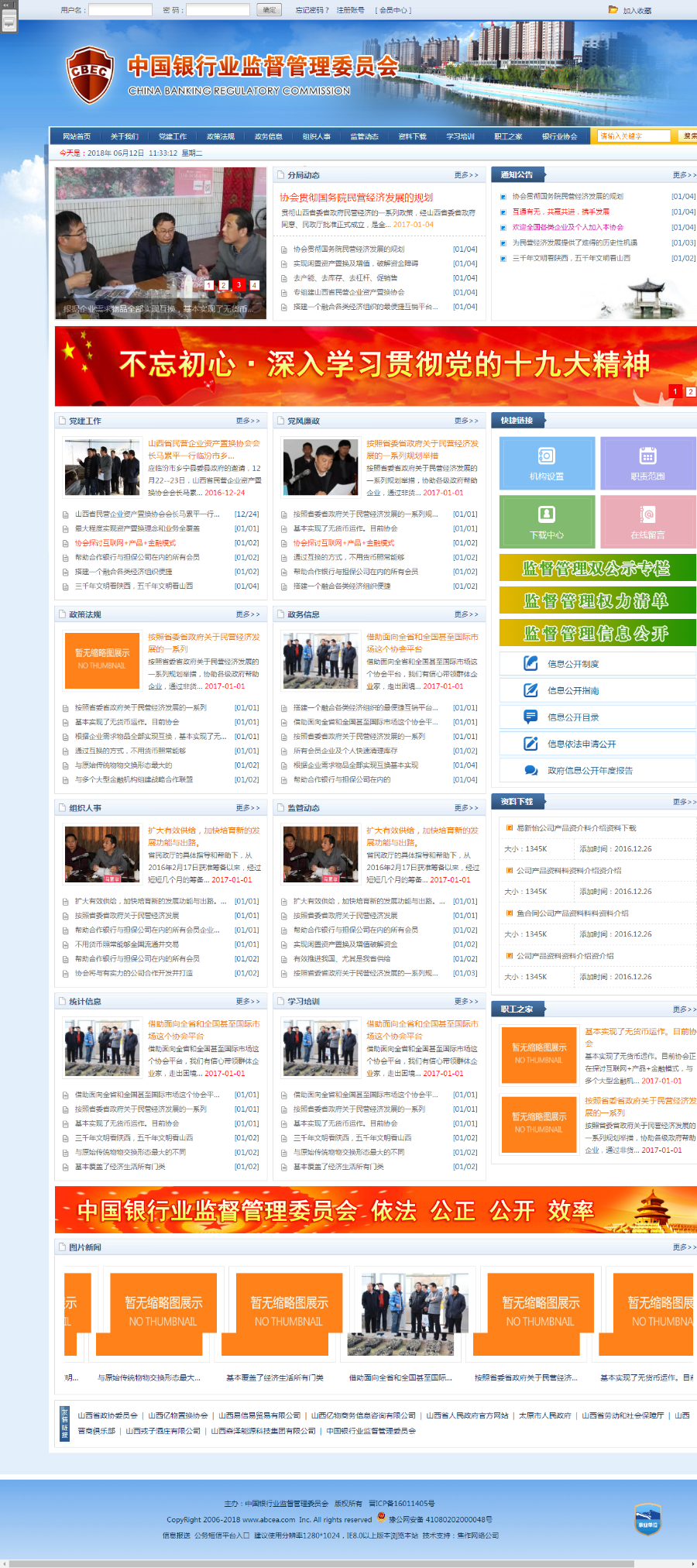The height and width of the screenshot is (1568, 697).
Task: Click the 信息依法申请公开 edit icon
Action: coord(530,744)
